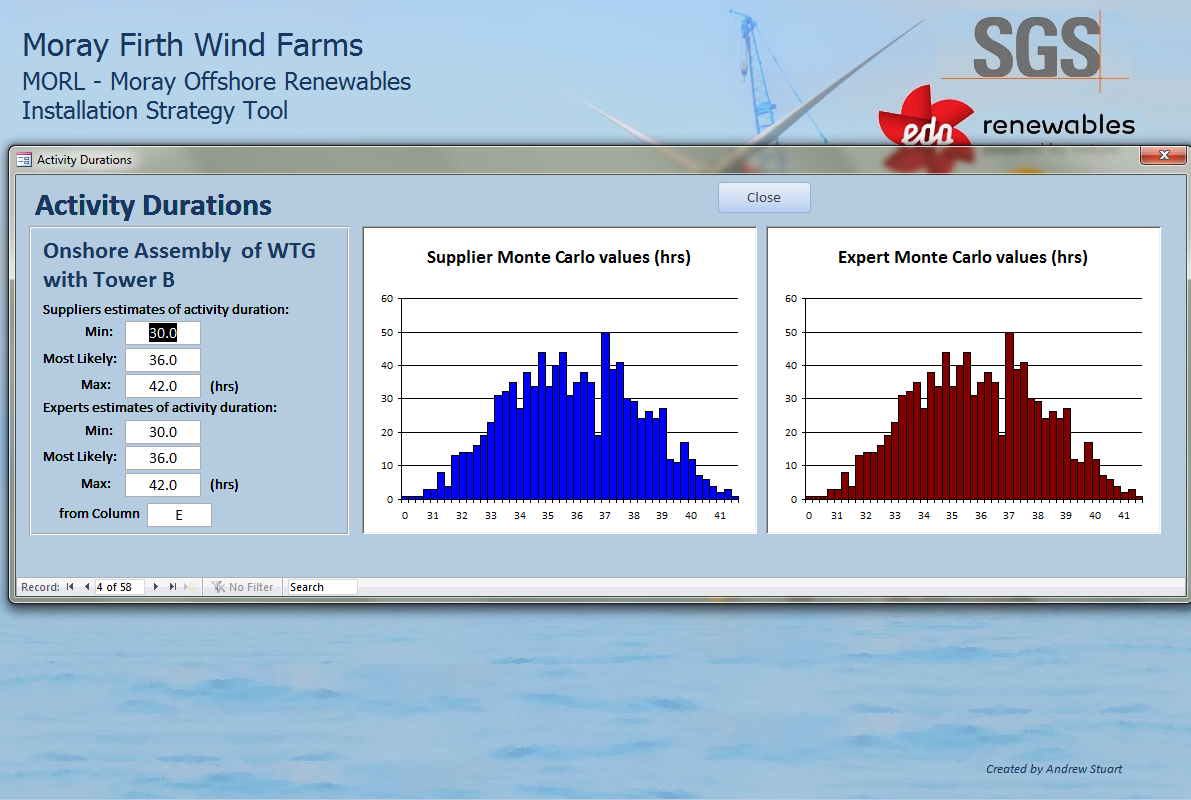Click the 'Moray Firth Wind Farms' heading
The height and width of the screenshot is (800, 1191).
coord(193,46)
